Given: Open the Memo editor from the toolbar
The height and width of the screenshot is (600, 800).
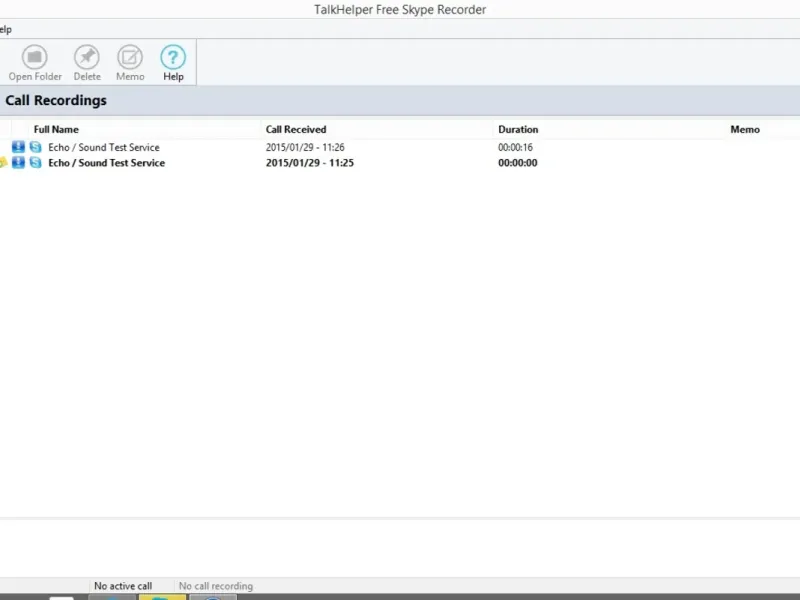Looking at the screenshot, I should coord(130,63).
